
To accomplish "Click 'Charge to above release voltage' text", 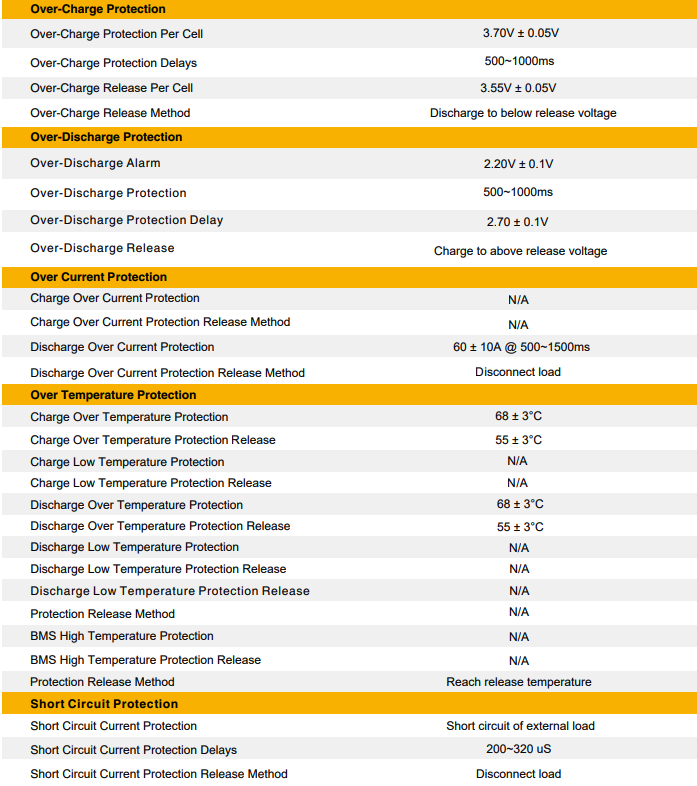I will point(520,251).
